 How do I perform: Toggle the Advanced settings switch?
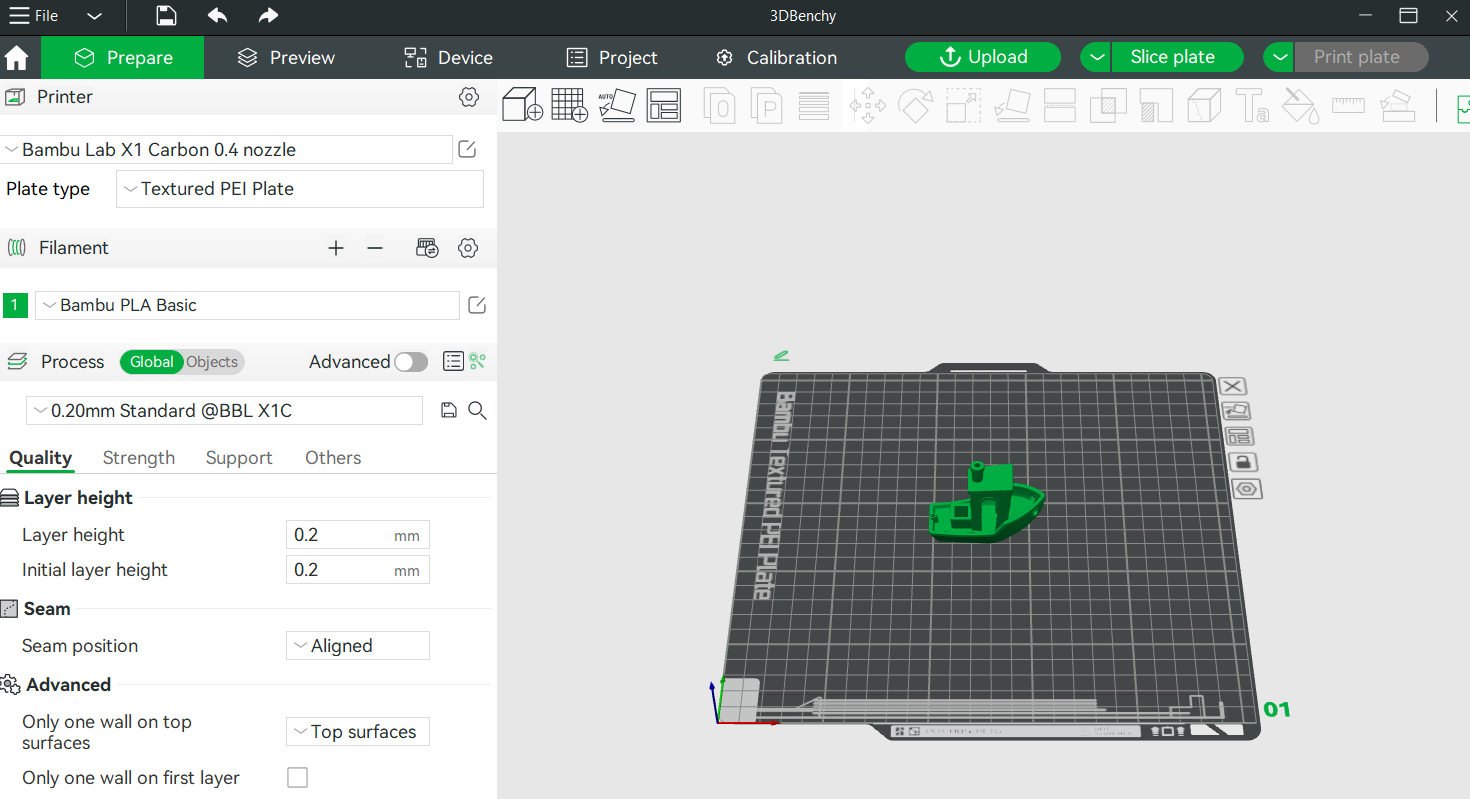410,362
